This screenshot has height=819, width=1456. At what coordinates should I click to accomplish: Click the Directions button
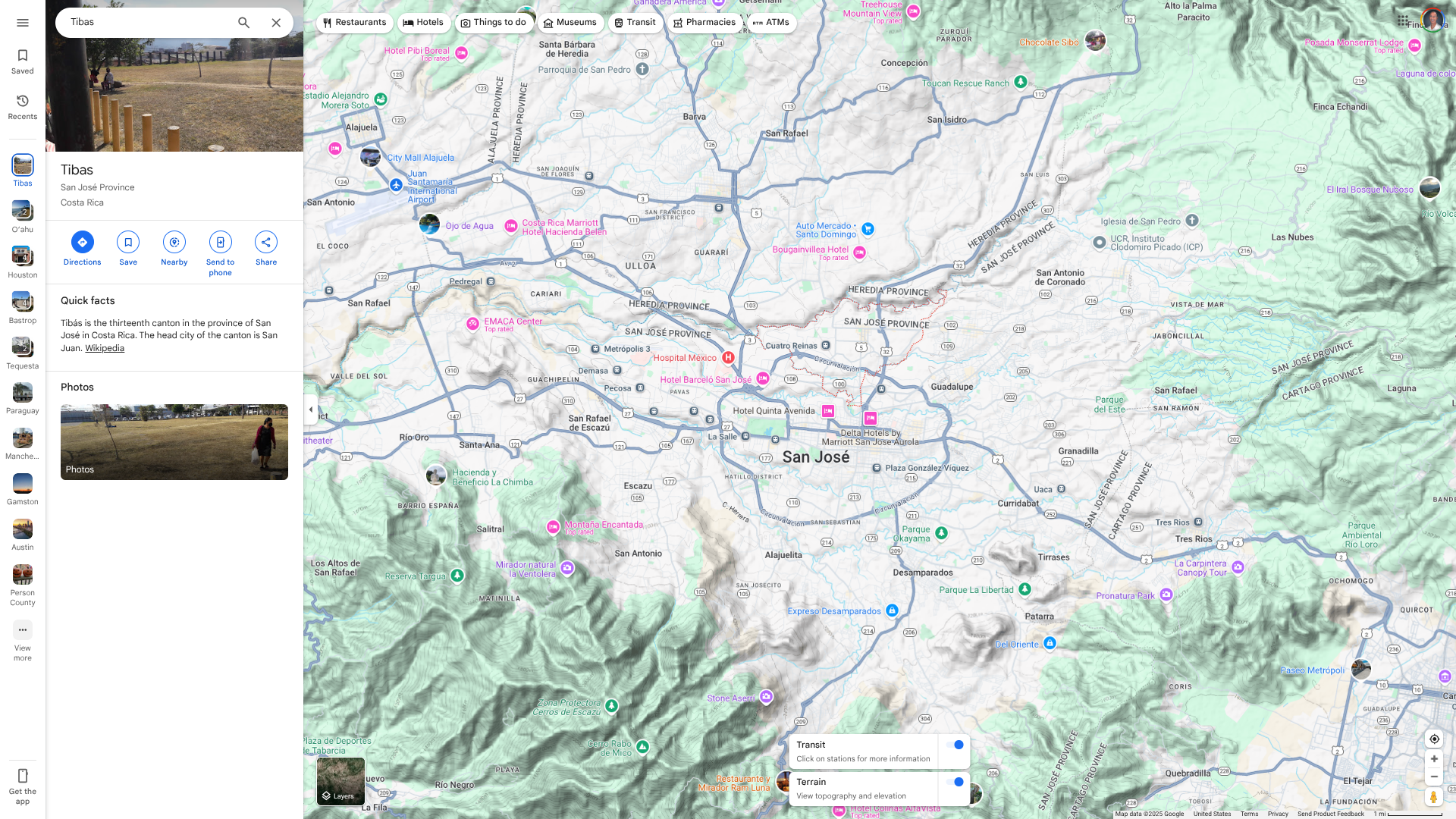pos(82,243)
